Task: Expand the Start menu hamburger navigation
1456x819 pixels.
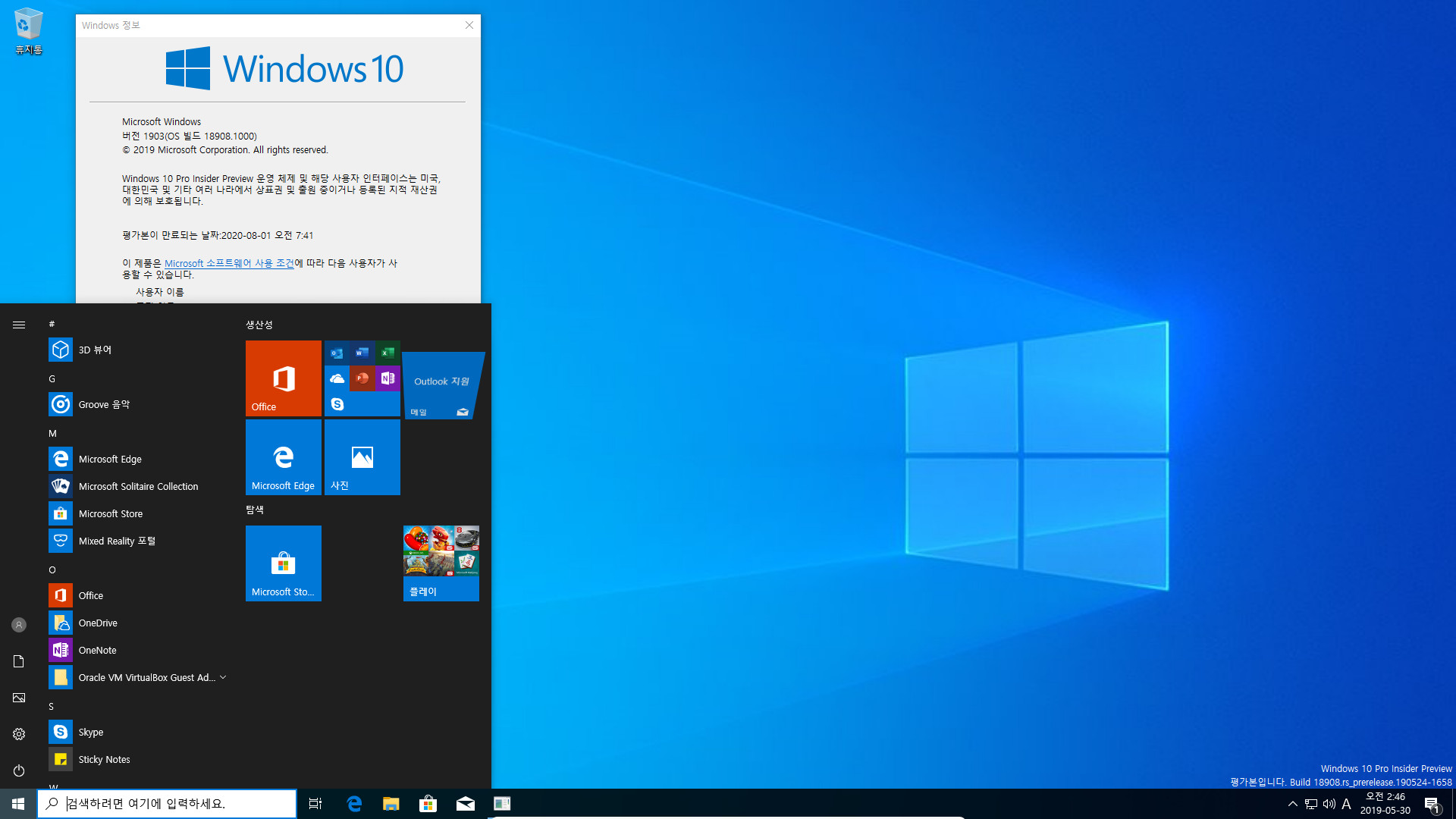Action: click(19, 325)
